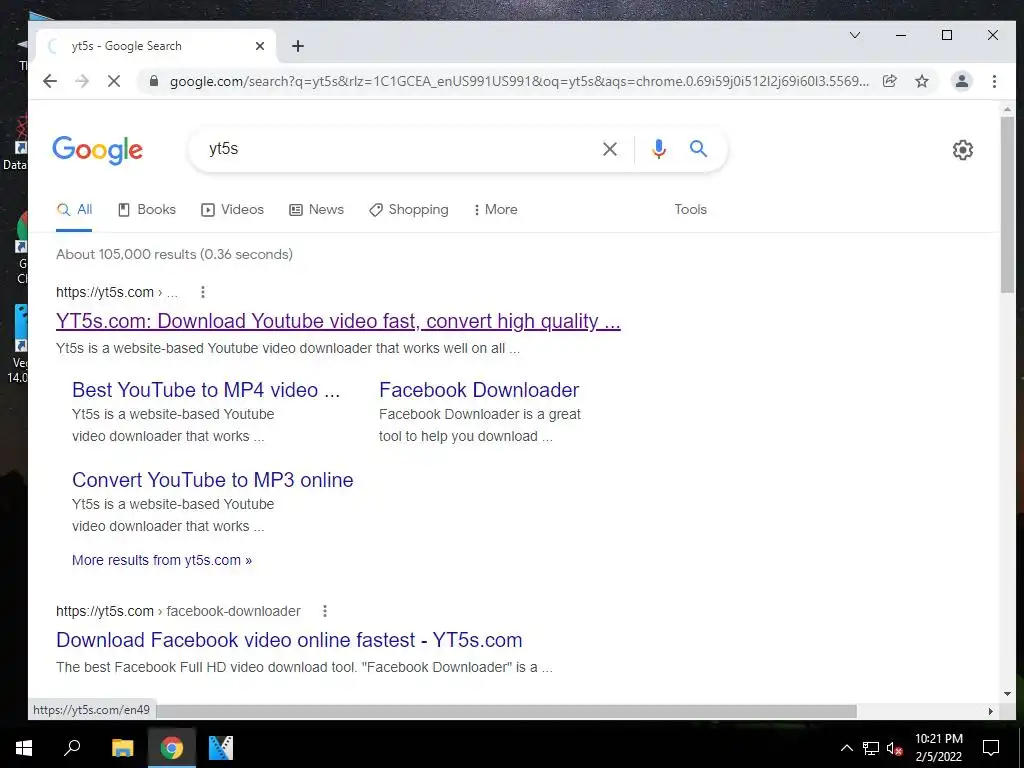Open the Facebook Downloader sitelink
The image size is (1024, 768).
(479, 390)
